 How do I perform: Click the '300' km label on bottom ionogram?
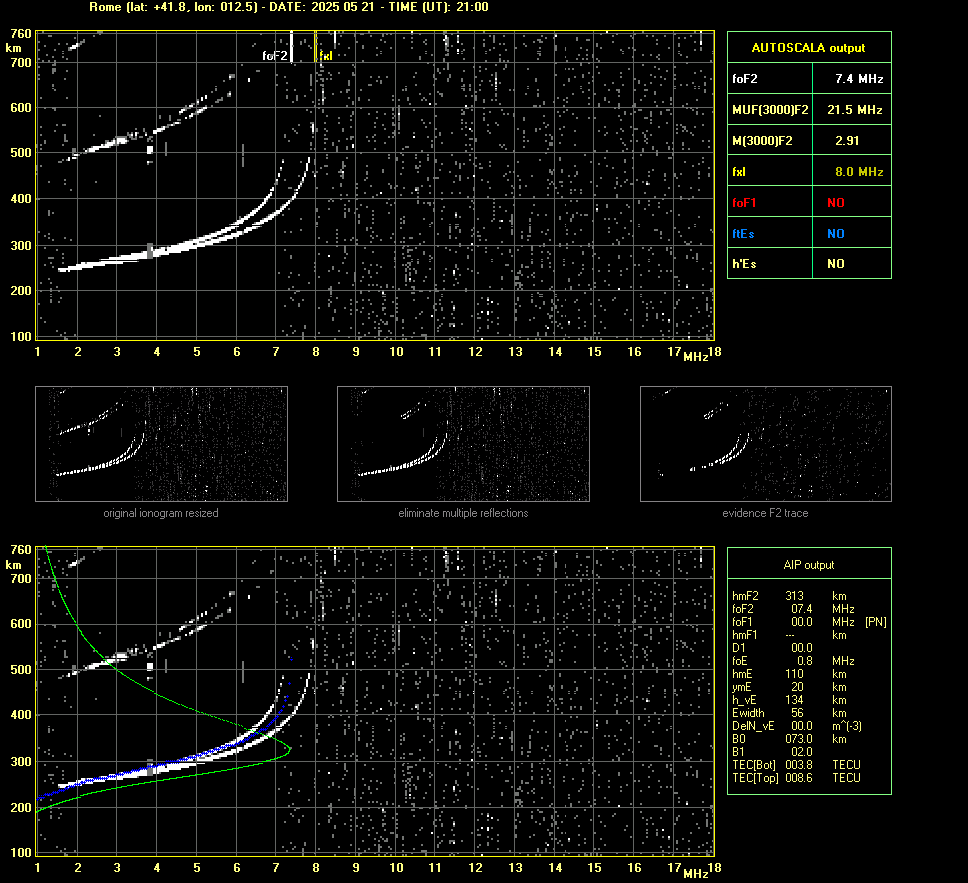point(21,761)
